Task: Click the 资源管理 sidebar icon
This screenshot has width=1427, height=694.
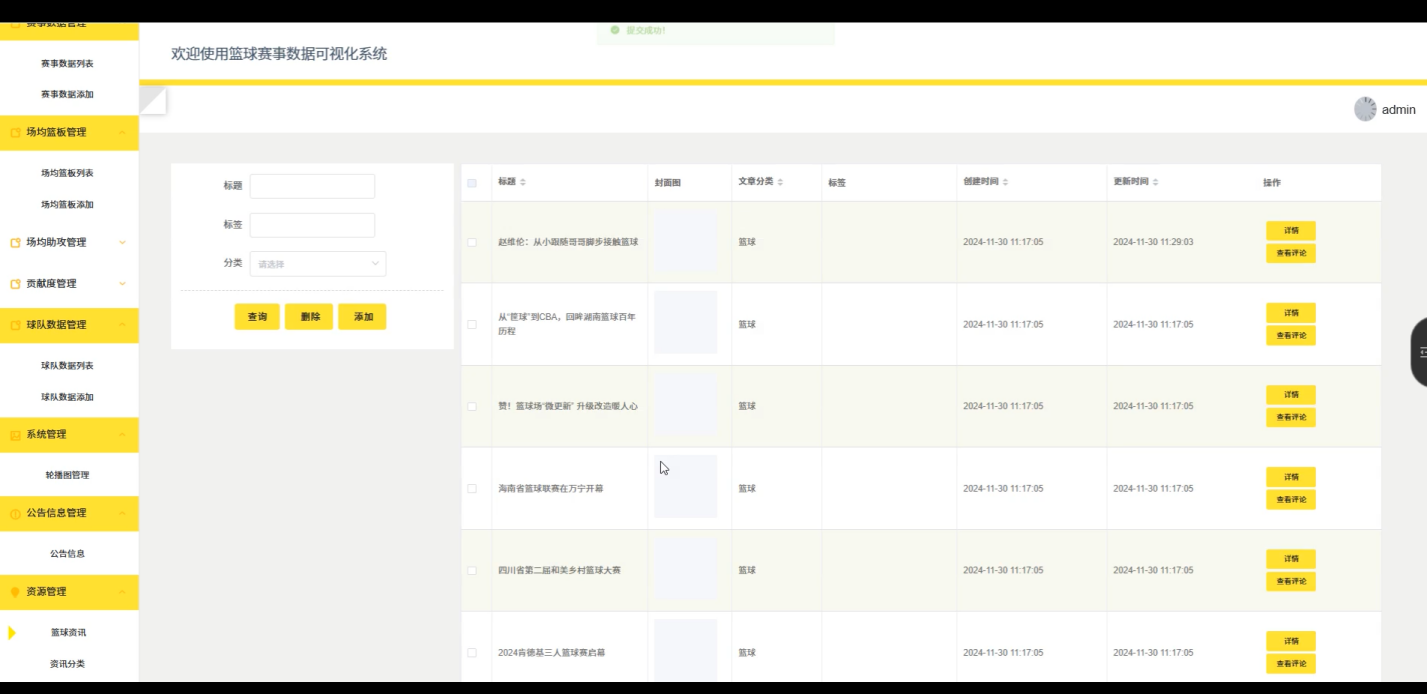Action: click(x=15, y=592)
